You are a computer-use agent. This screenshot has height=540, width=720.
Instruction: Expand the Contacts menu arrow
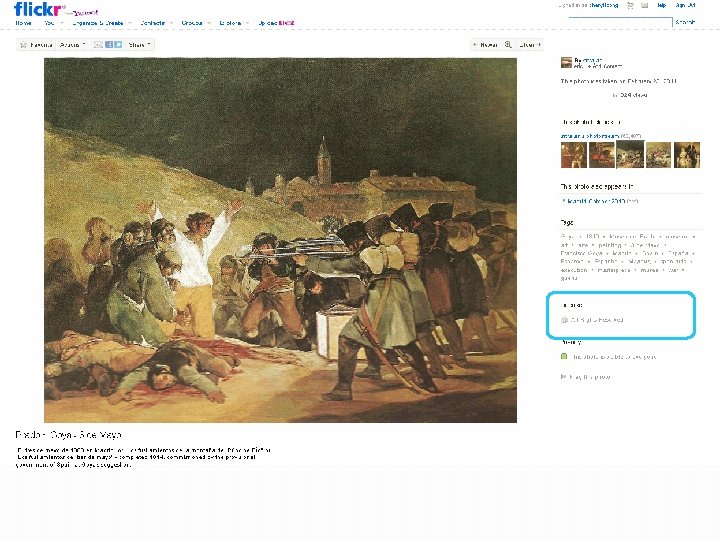point(171,22)
